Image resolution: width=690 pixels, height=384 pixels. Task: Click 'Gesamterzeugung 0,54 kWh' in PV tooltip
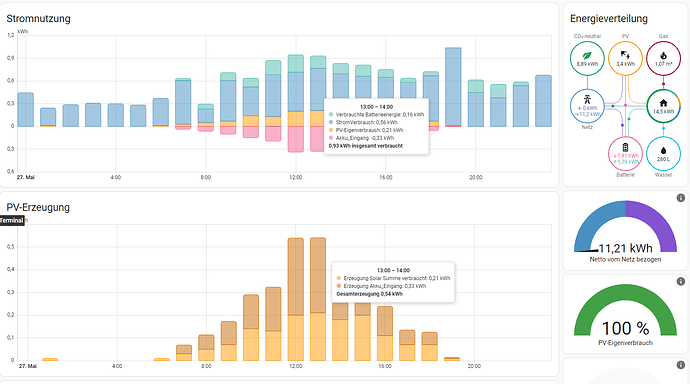[x=369, y=294]
